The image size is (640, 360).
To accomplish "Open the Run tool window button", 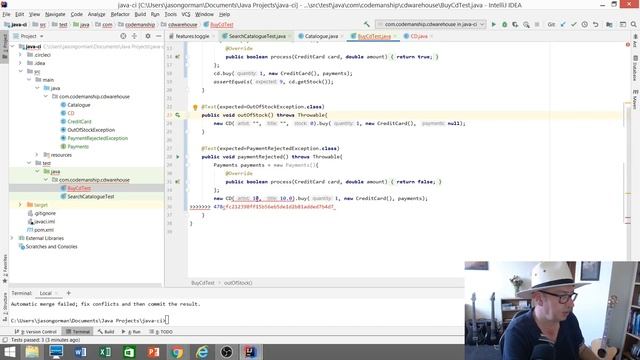I will [x=131, y=332].
